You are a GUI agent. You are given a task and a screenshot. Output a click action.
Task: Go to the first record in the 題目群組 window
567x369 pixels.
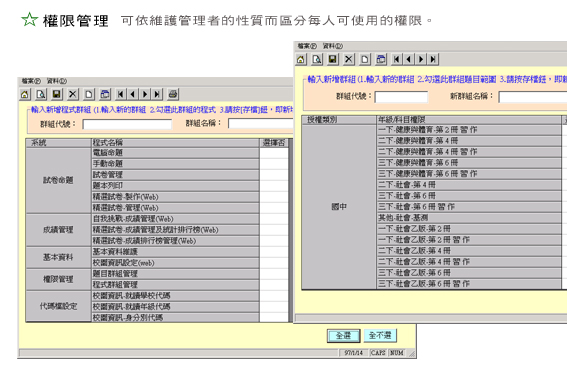pyautogui.click(x=397, y=59)
